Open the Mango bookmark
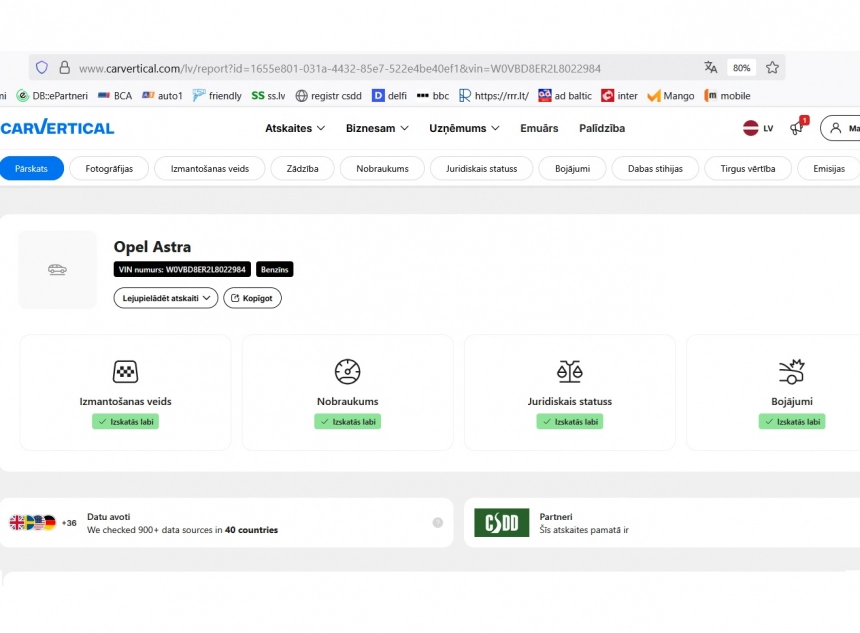Screen dimensions: 860x633 click(671, 96)
